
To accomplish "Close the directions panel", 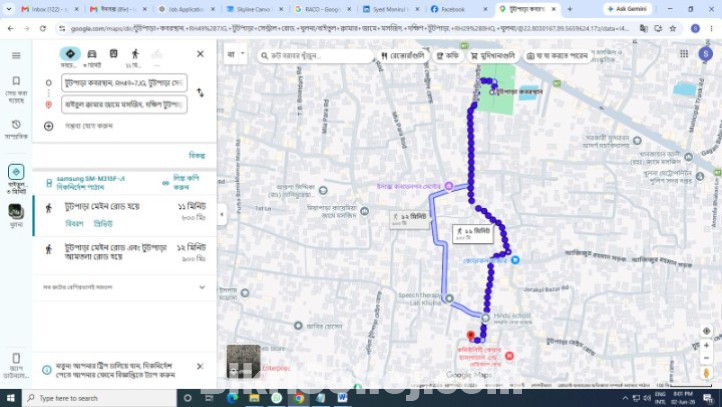I will (x=200, y=54).
